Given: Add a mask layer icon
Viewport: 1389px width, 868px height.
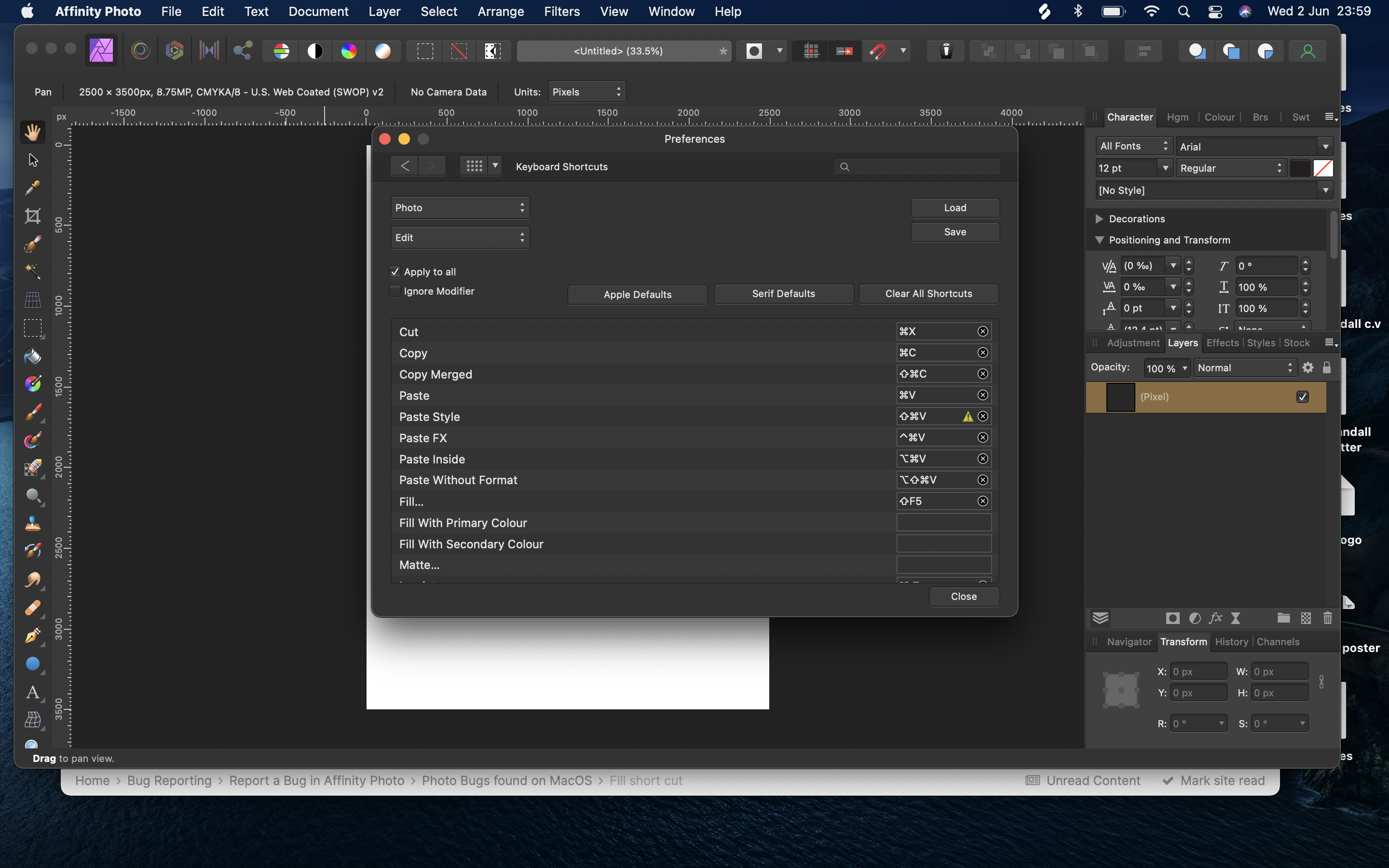Looking at the screenshot, I should coord(1172,618).
